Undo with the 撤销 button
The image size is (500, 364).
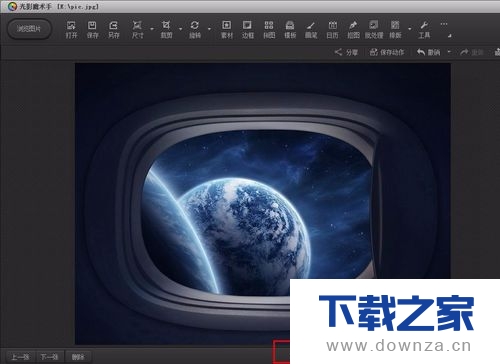point(428,52)
